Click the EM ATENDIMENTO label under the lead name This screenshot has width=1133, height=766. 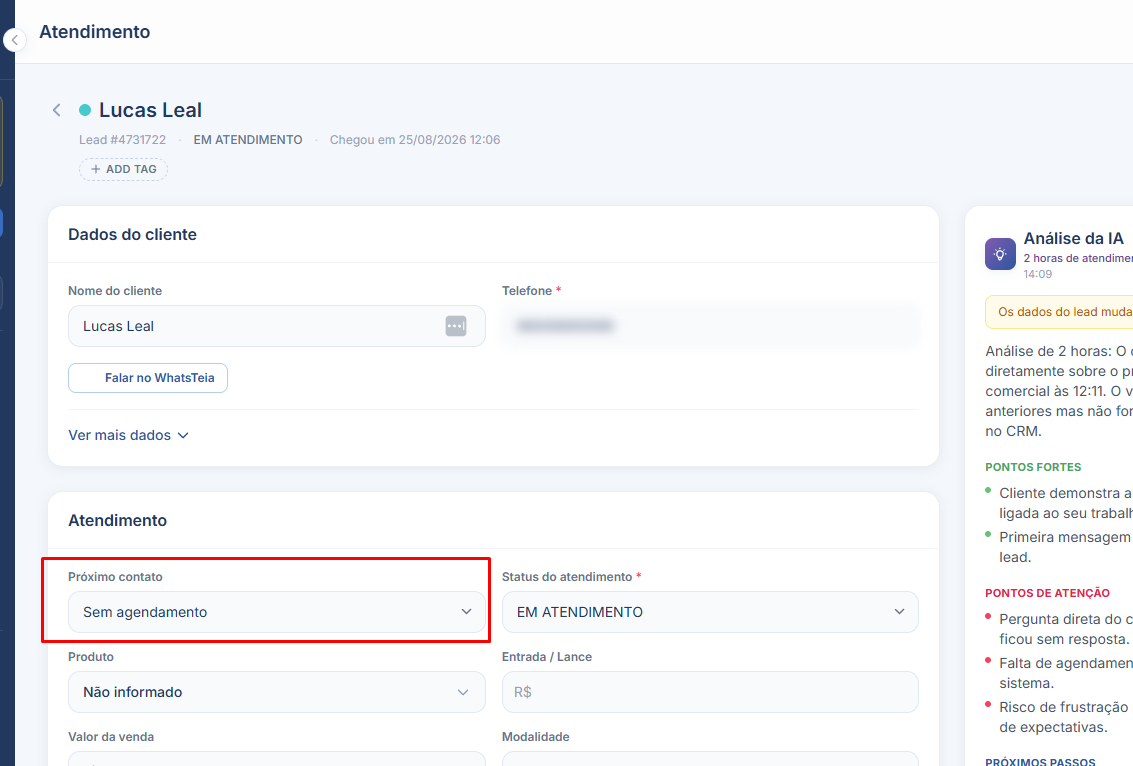tap(248, 139)
